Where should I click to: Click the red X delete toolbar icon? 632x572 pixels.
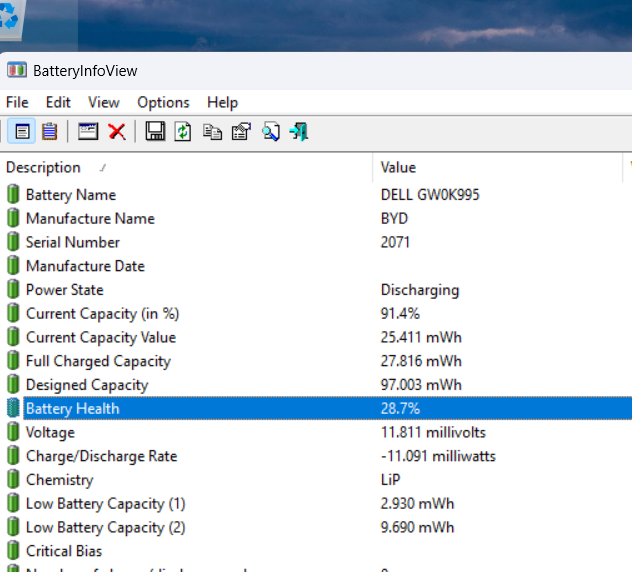pos(117,131)
